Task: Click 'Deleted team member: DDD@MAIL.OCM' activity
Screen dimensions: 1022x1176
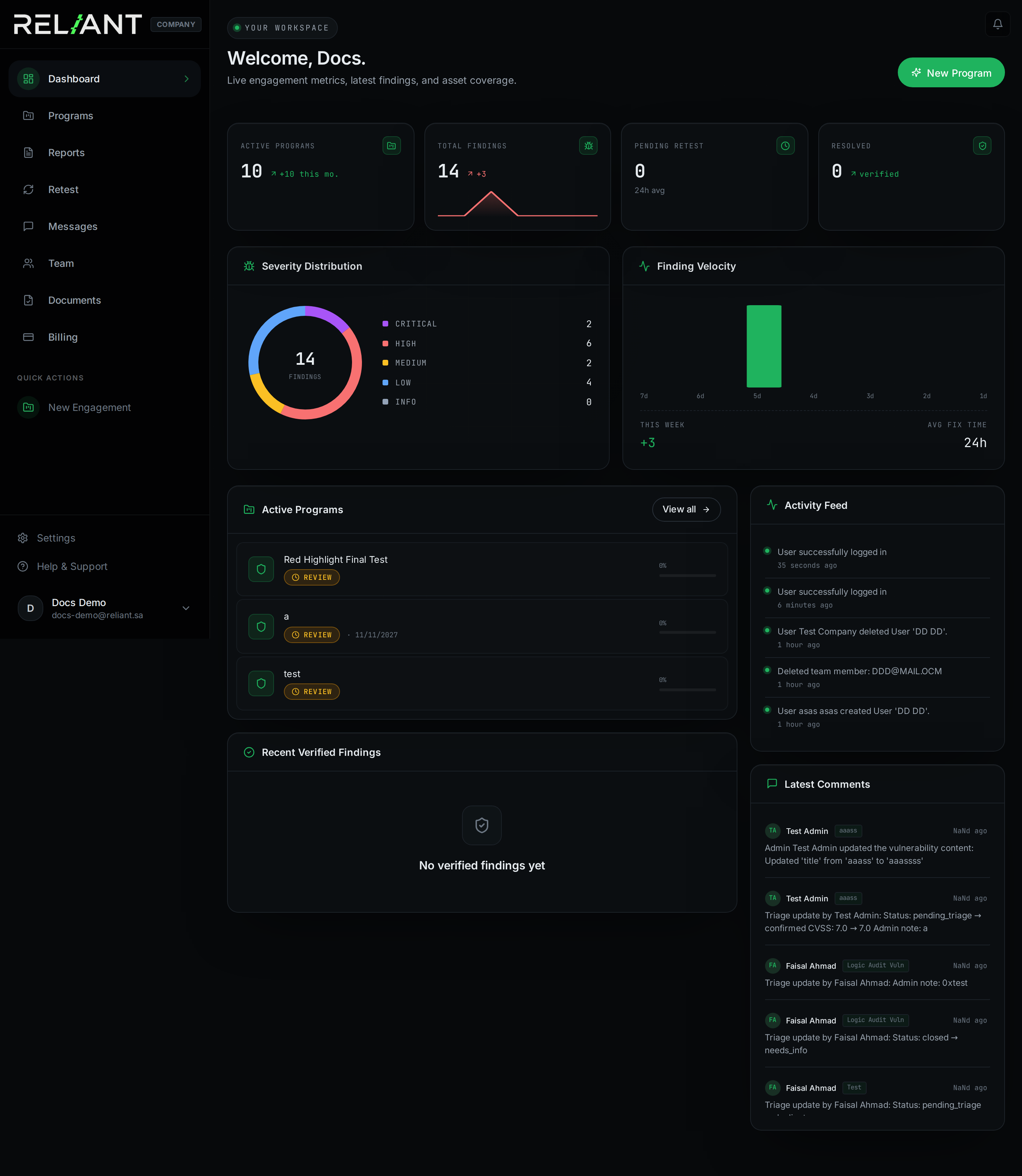Action: (859, 671)
